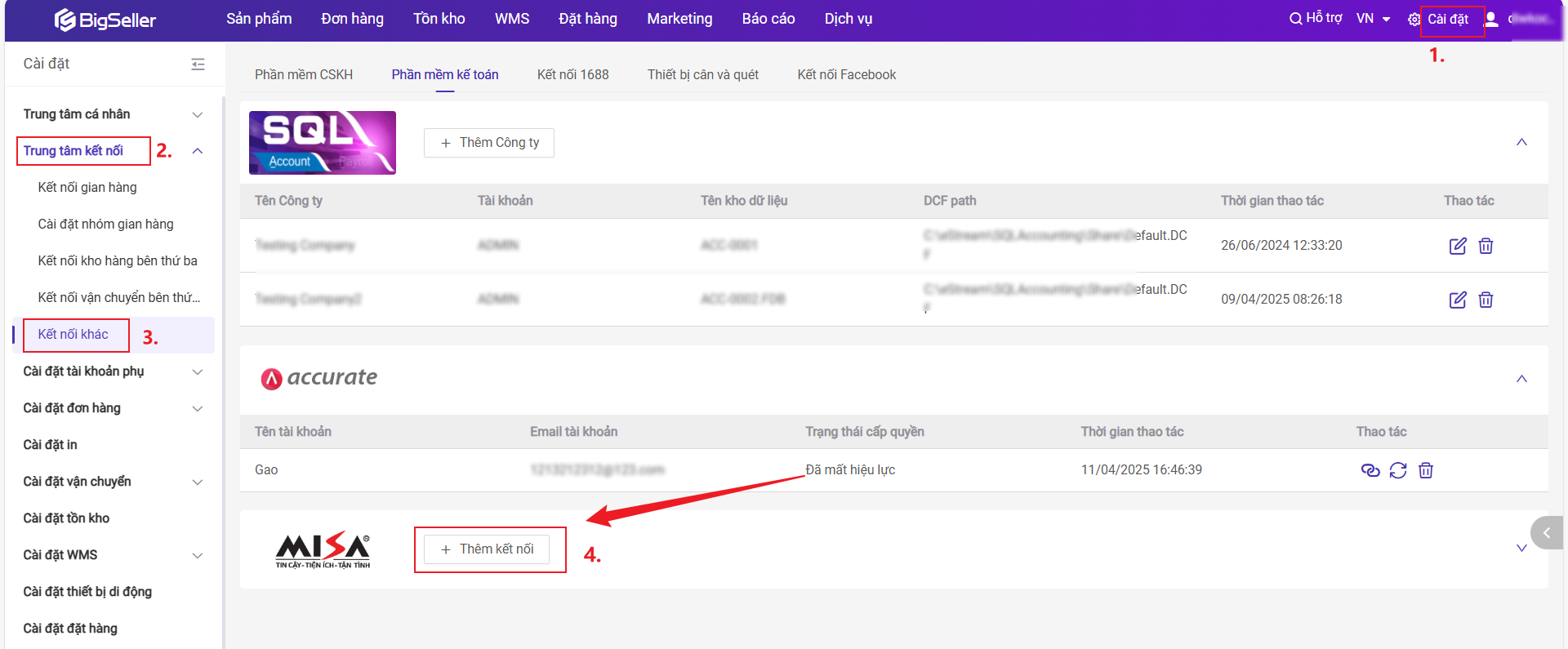Select Kết nối gian hàng in sidebar
This screenshot has height=649, width=1568.
click(87, 187)
